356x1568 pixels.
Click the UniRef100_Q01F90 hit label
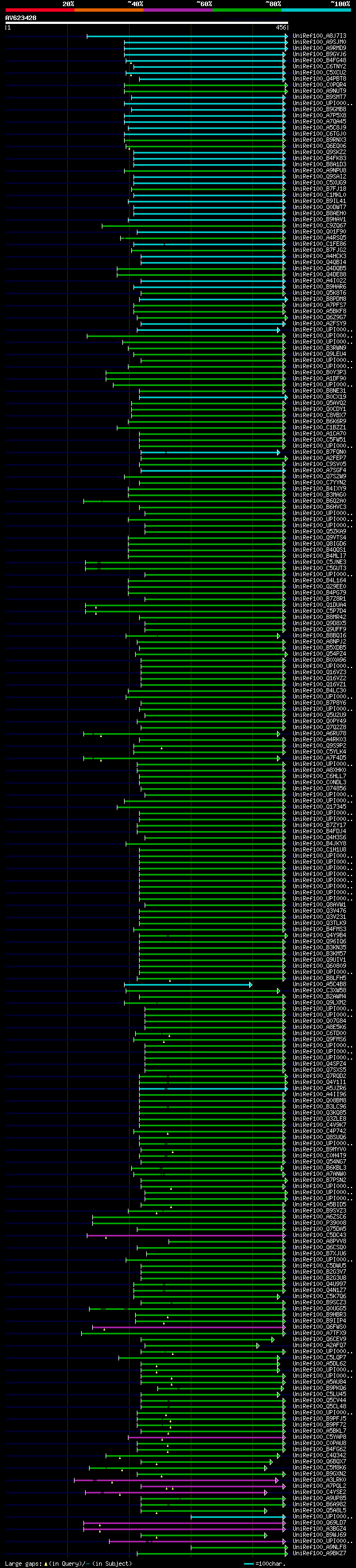coord(319,231)
